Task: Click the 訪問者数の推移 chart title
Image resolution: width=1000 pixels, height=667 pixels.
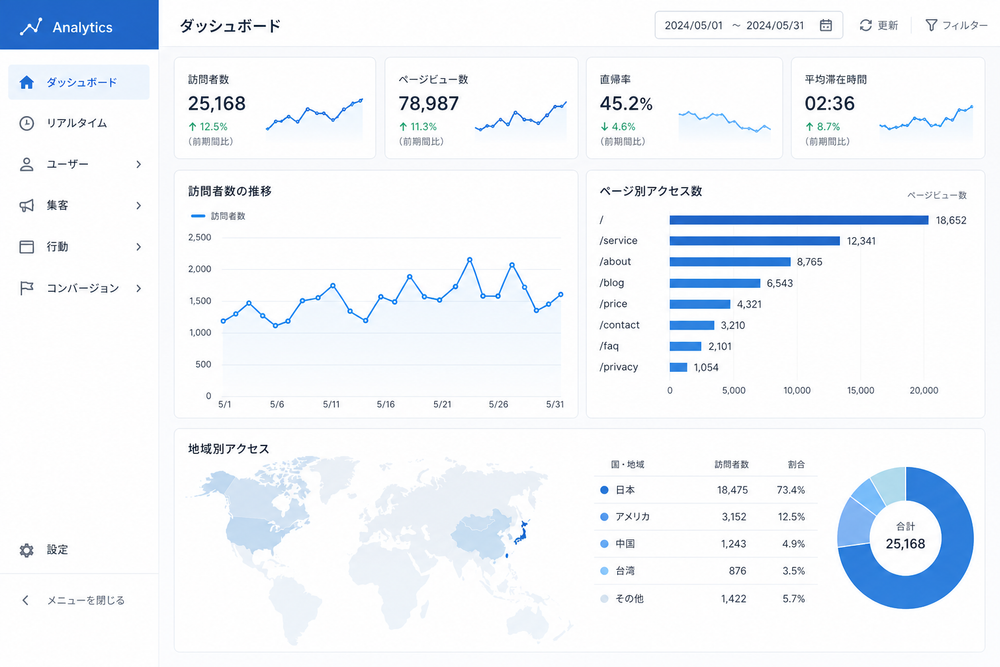Action: [230, 191]
